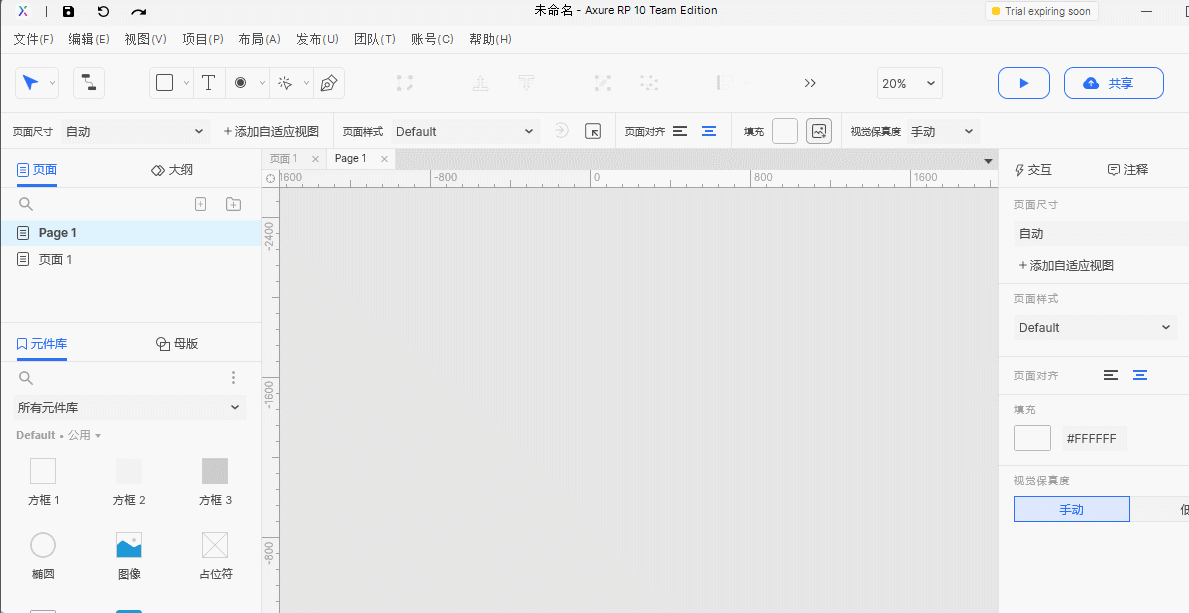Switch to the 大纲 outline tab

pos(172,170)
